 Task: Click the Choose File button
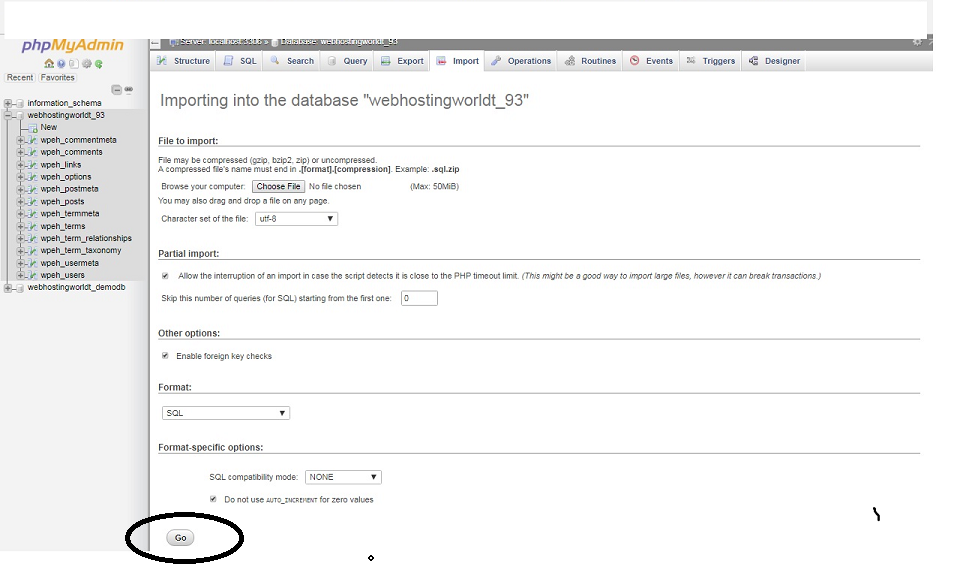[x=278, y=186]
